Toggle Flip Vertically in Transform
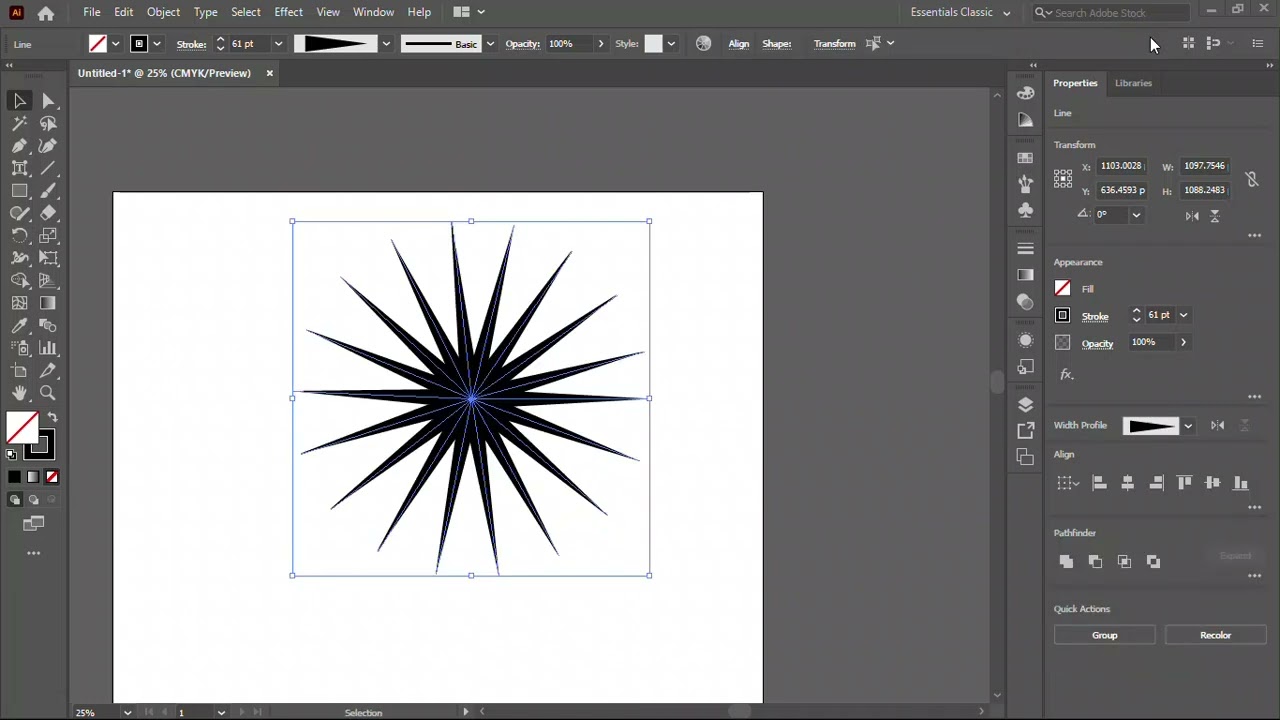 pyautogui.click(x=1215, y=215)
